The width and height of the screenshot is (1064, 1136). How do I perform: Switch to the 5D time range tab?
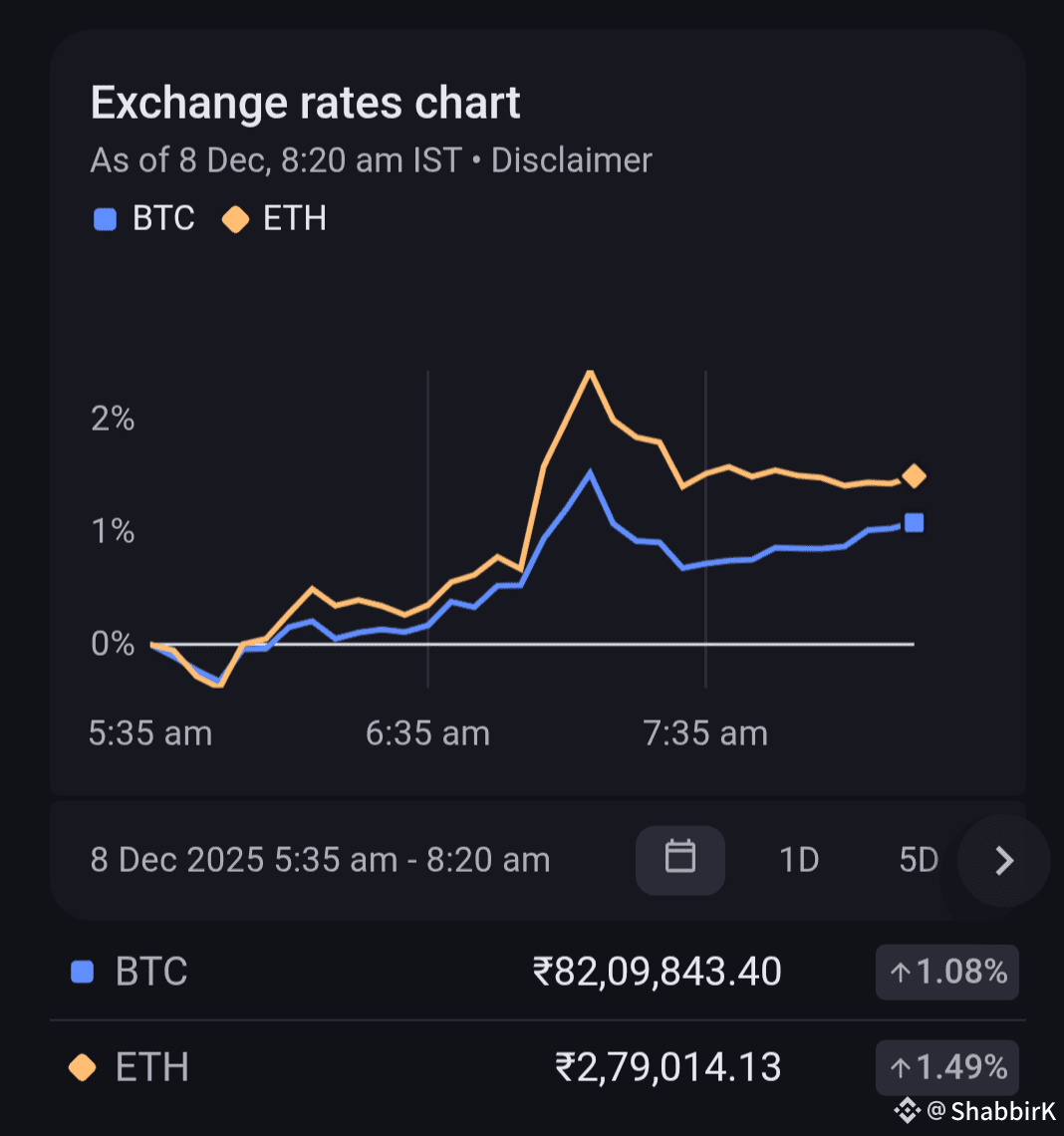[x=919, y=859]
